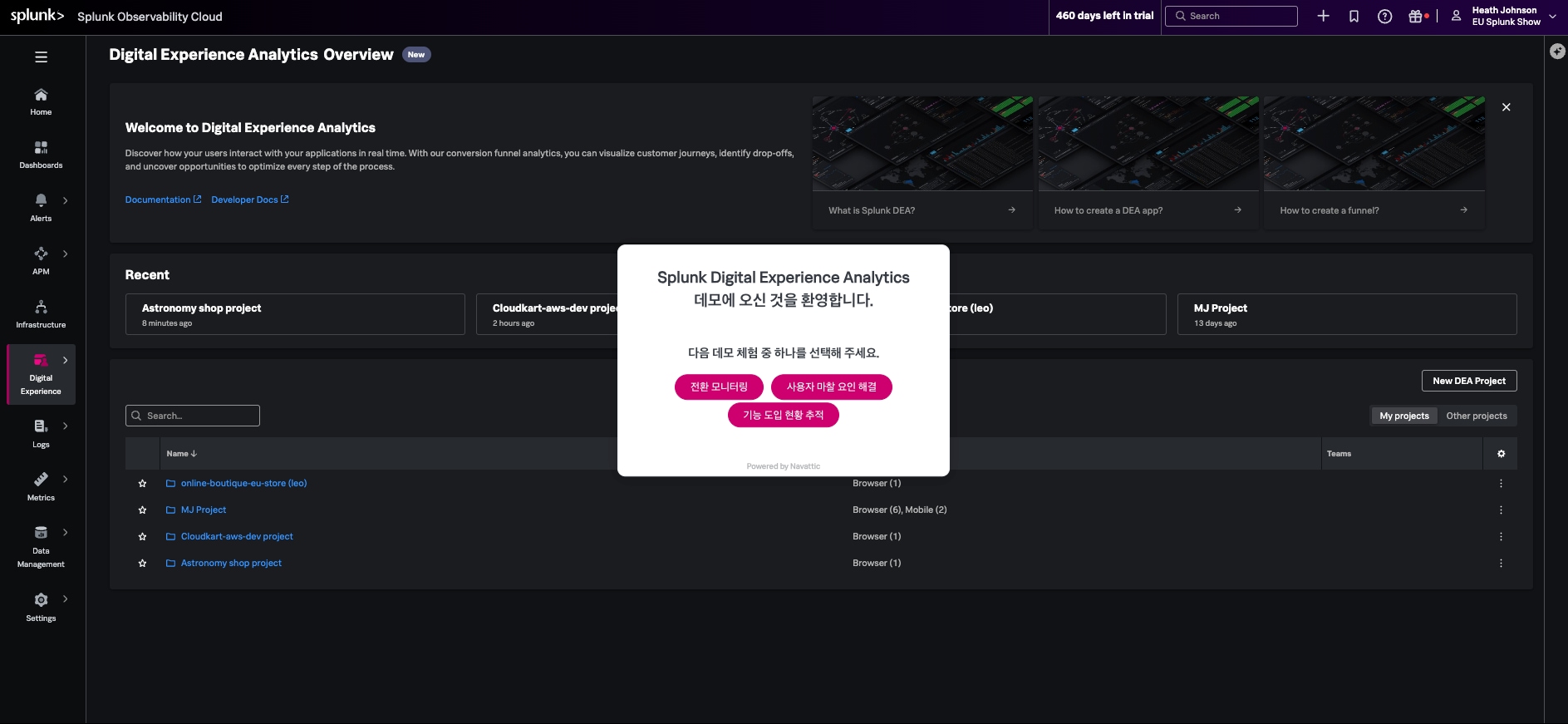Open table column settings gear
The width and height of the screenshot is (1568, 724).
[x=1501, y=454]
